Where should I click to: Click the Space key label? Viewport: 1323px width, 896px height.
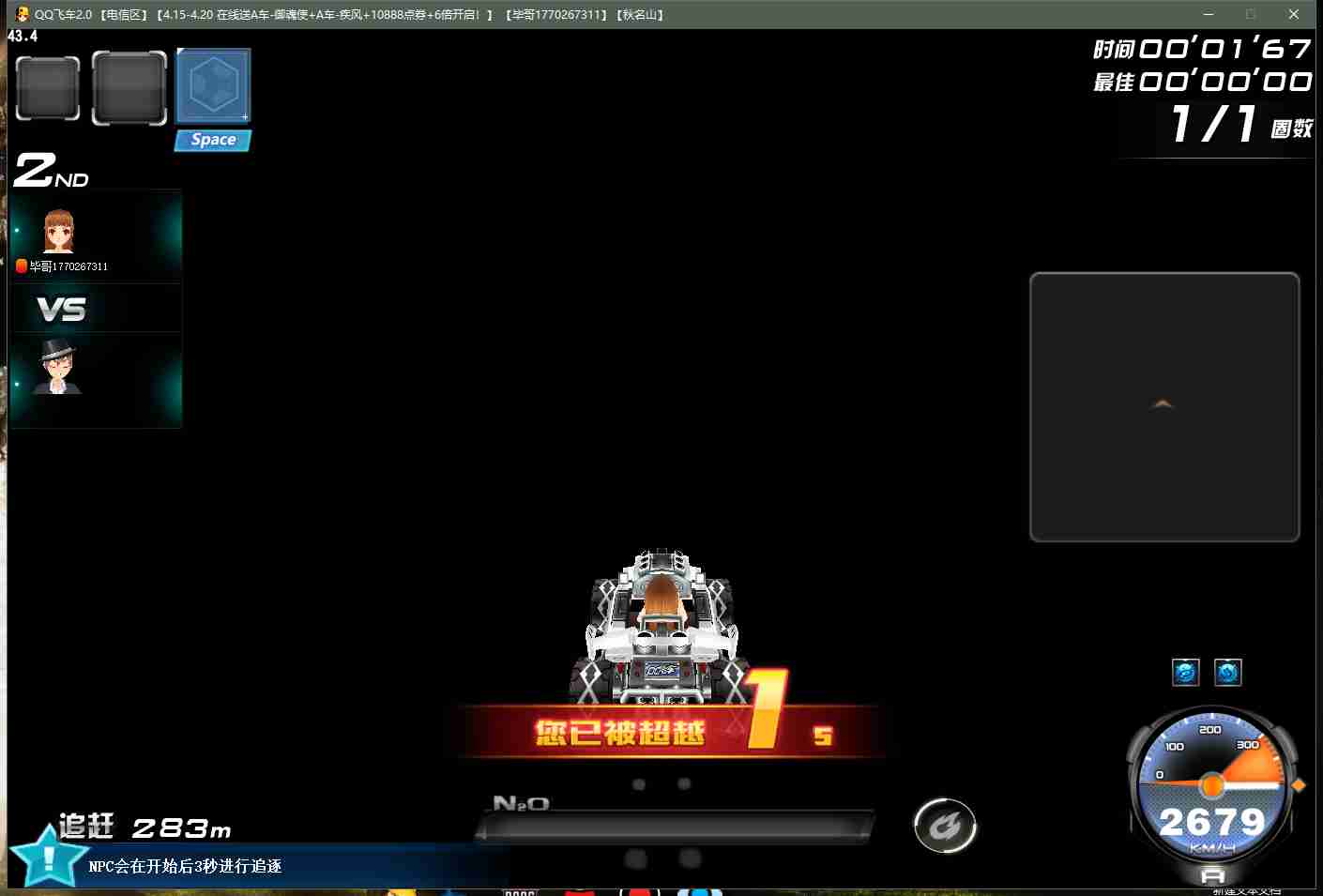213,140
